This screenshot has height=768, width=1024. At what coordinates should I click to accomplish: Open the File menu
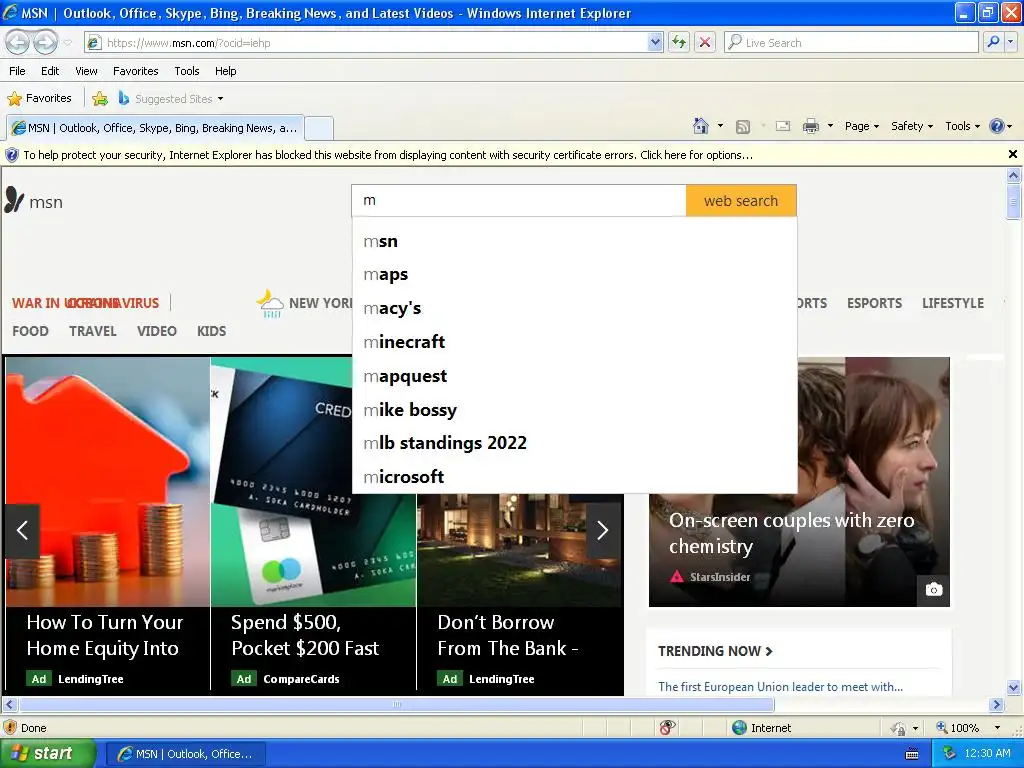pyautogui.click(x=18, y=71)
